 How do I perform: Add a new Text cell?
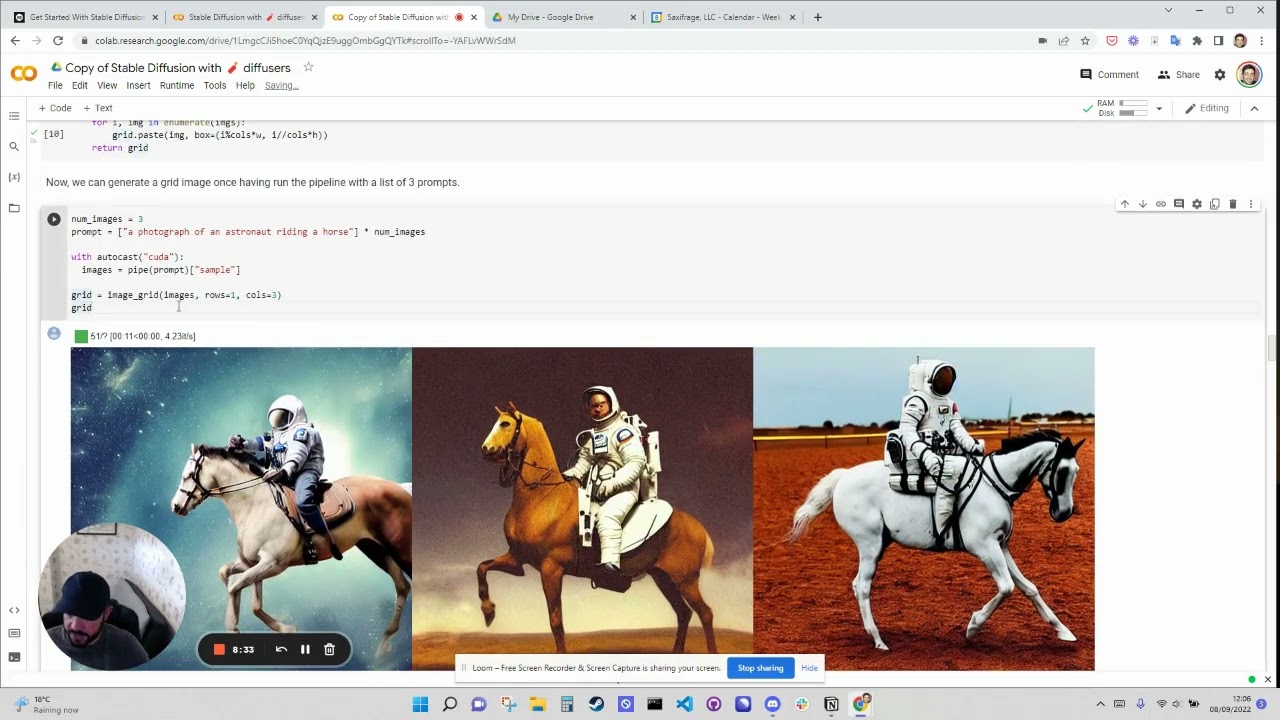coord(98,108)
